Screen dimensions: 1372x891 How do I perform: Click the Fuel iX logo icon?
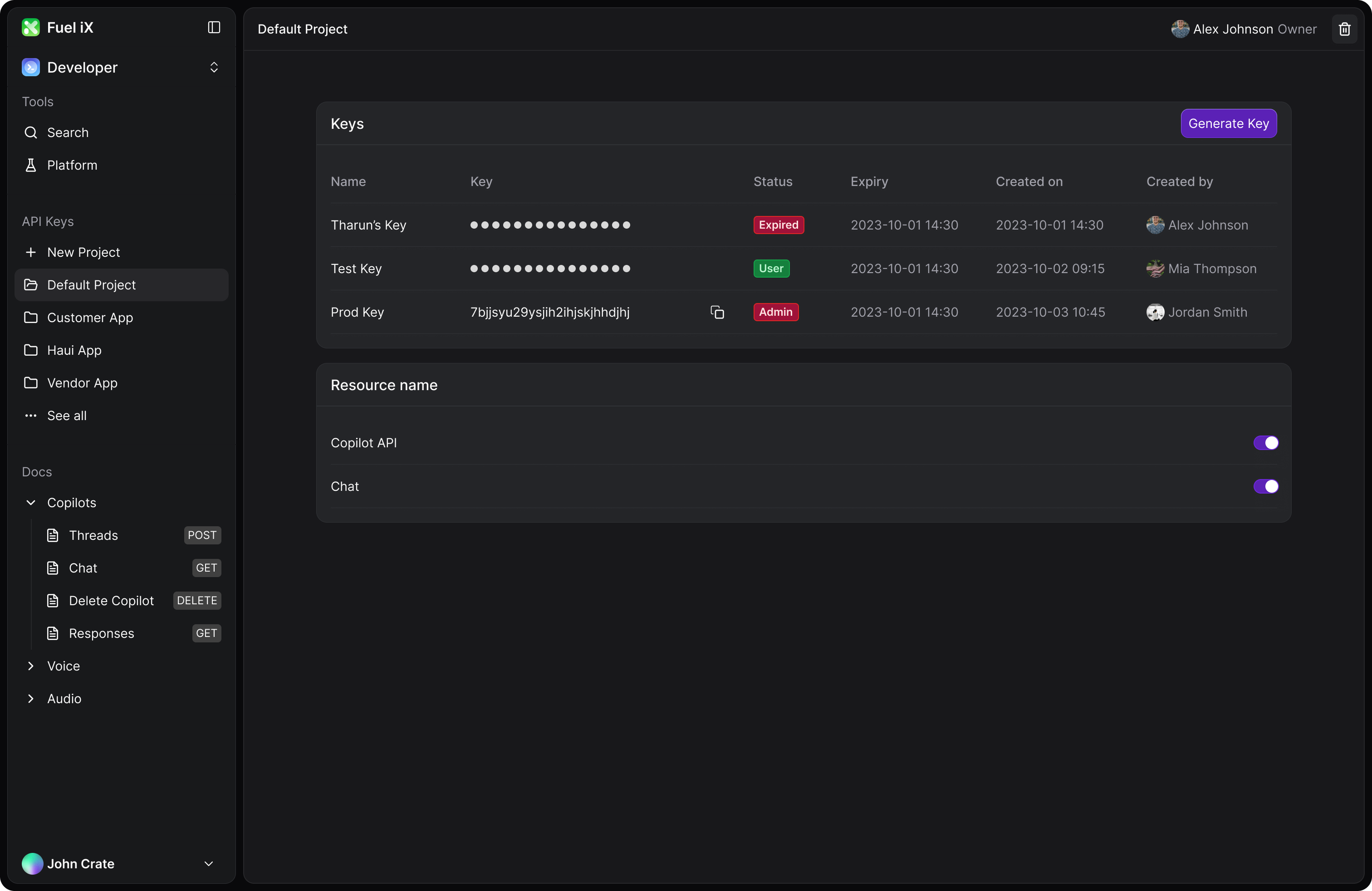click(x=30, y=27)
